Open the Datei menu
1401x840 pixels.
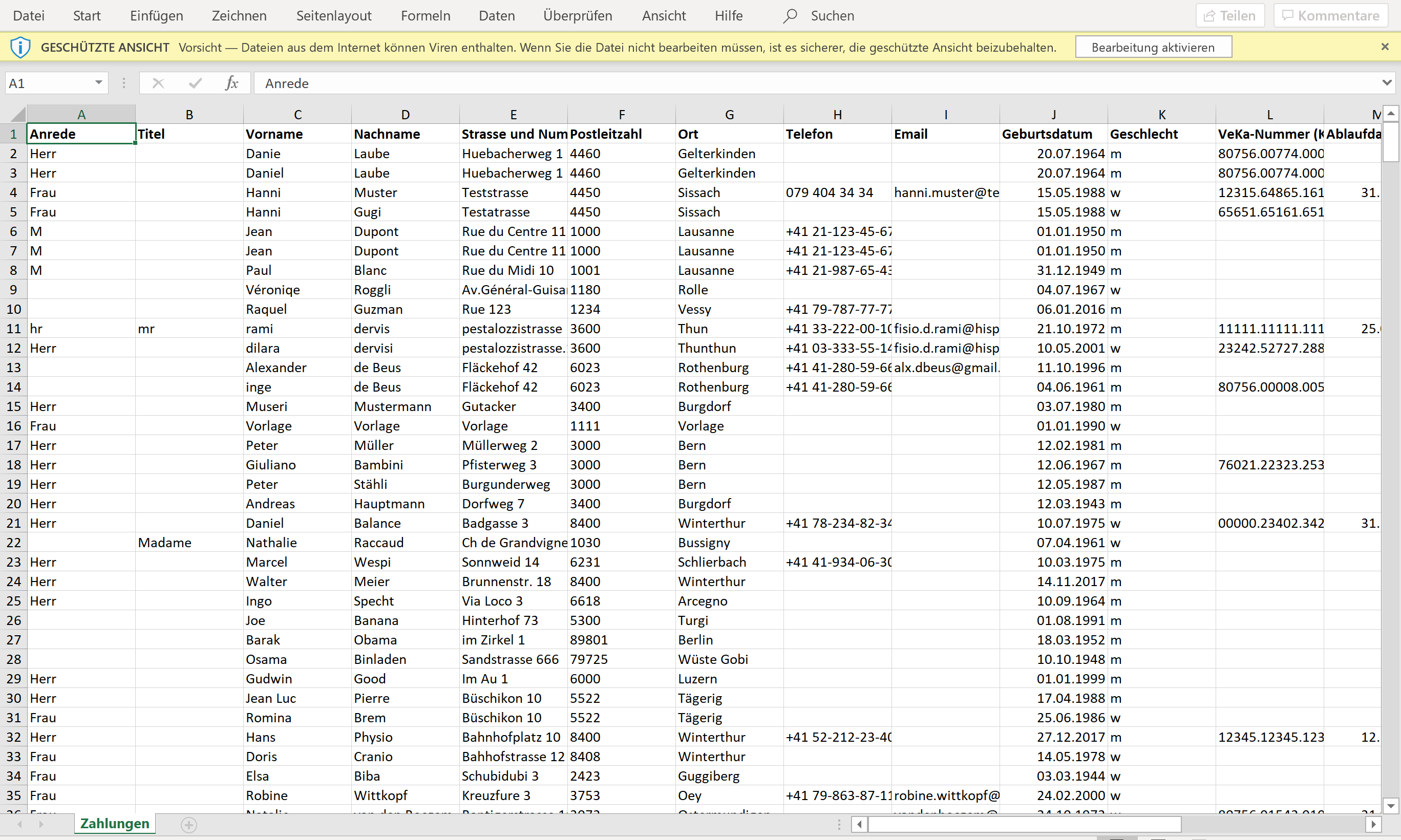[x=28, y=16]
